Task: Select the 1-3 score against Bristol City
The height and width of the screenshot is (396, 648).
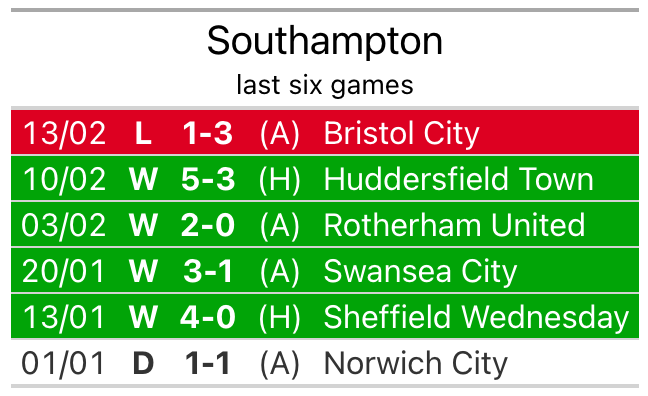Action: pyautogui.click(x=208, y=134)
